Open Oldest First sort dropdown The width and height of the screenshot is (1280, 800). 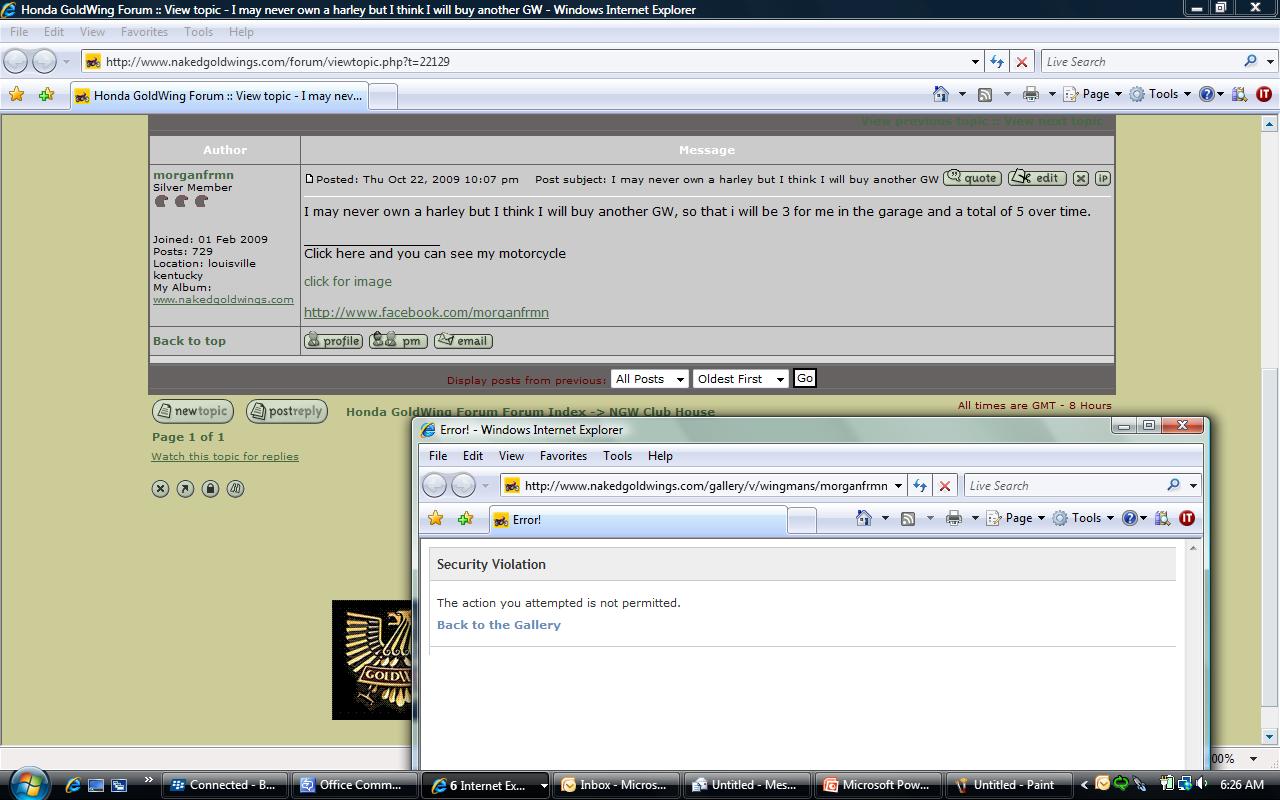[x=740, y=379]
